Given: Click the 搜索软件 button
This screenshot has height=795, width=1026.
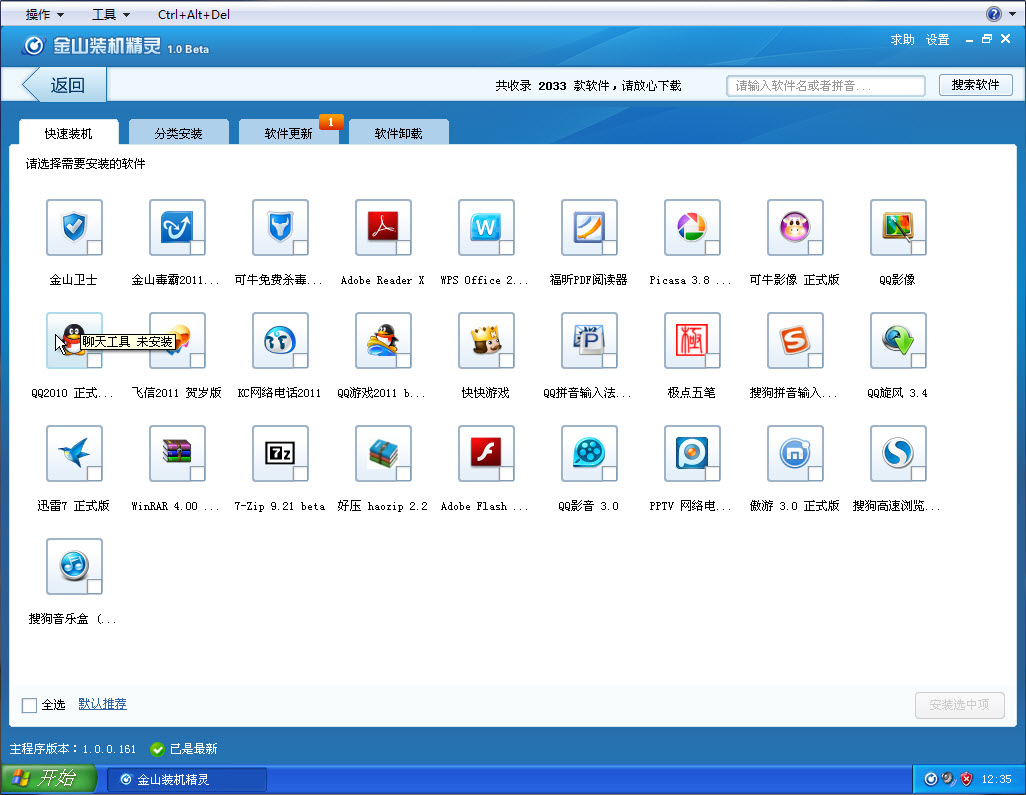Looking at the screenshot, I should click(975, 85).
